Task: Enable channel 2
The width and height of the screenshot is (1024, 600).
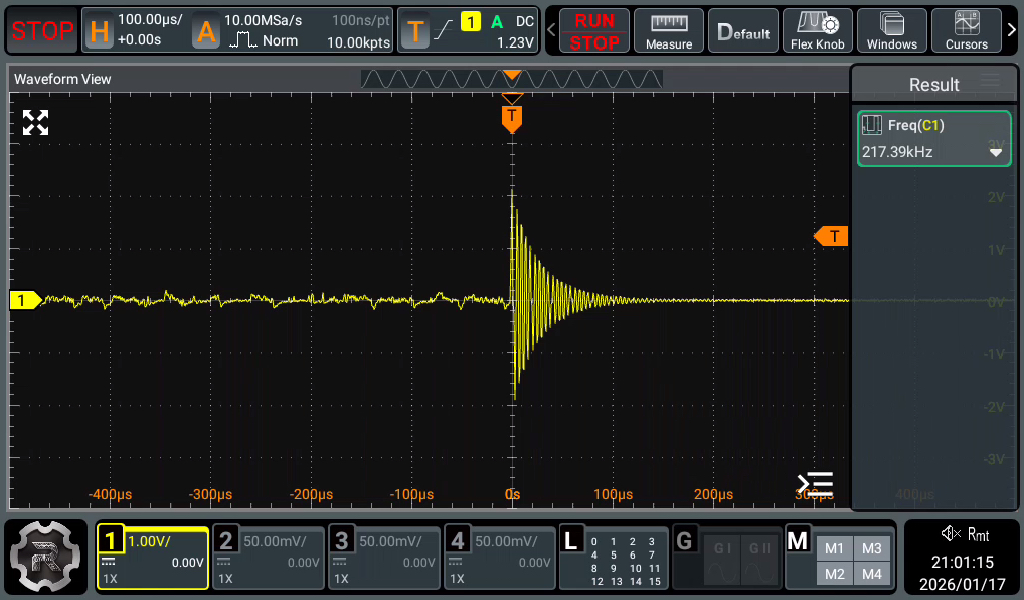Action: 268,558
